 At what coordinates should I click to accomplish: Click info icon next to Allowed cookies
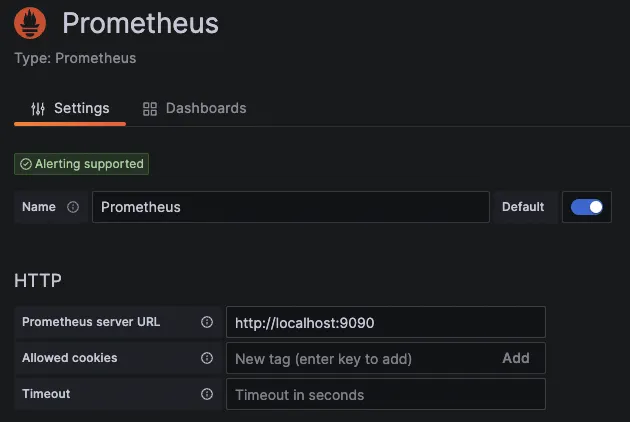click(x=207, y=358)
